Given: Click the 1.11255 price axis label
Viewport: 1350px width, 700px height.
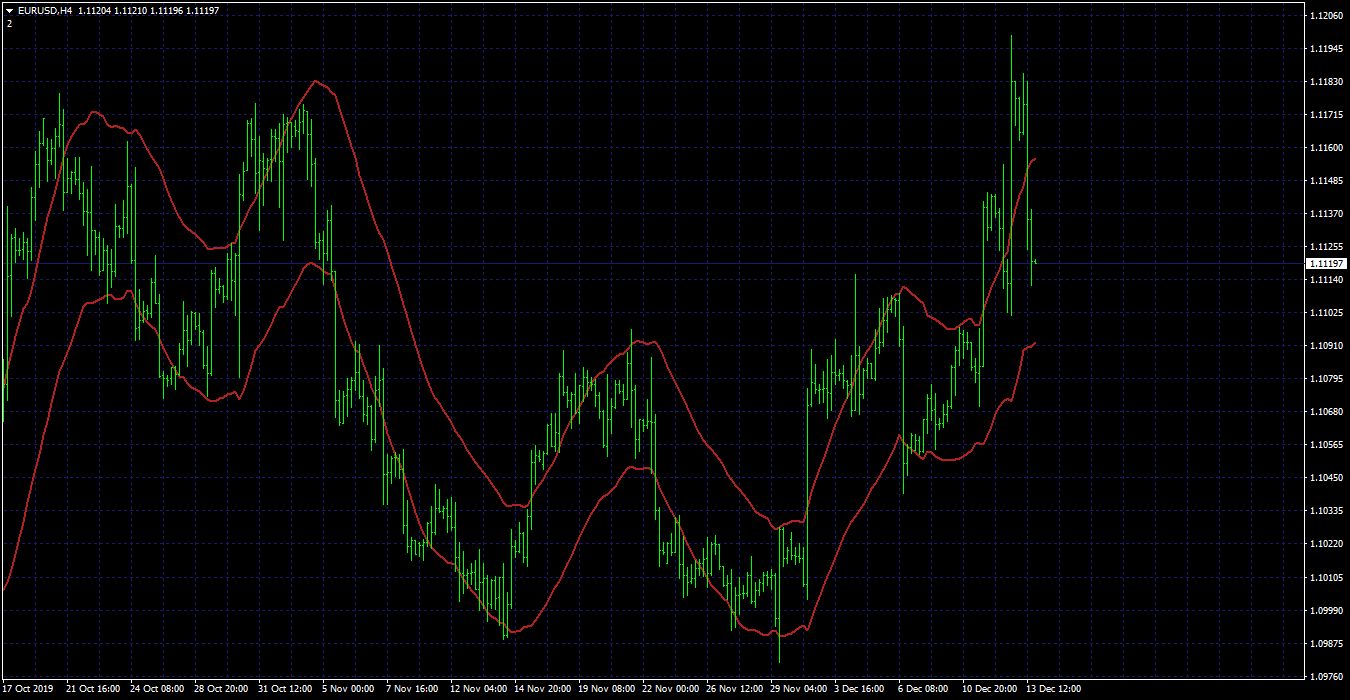Looking at the screenshot, I should click(x=1326, y=247).
